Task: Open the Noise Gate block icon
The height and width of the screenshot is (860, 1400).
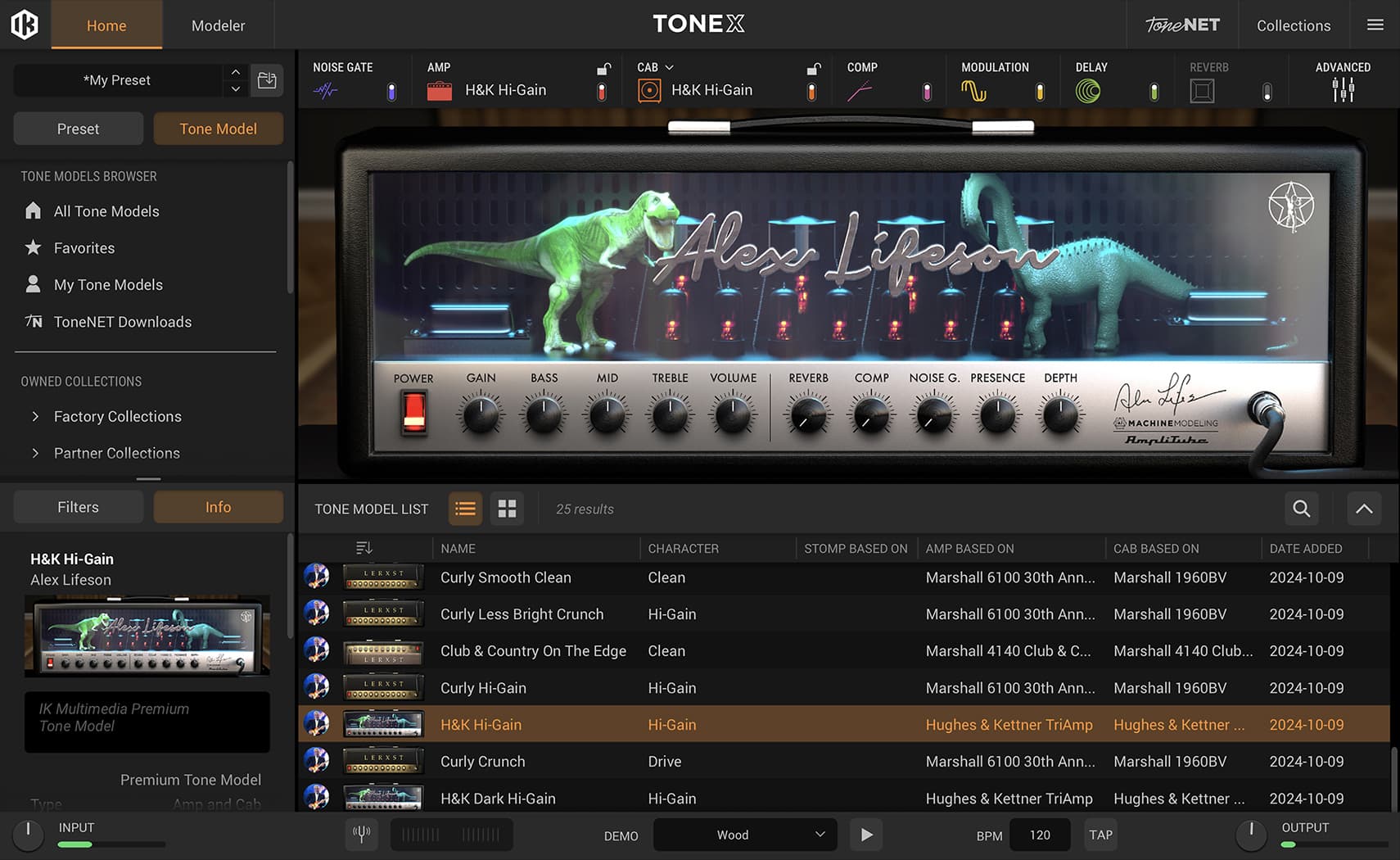Action: [x=326, y=90]
